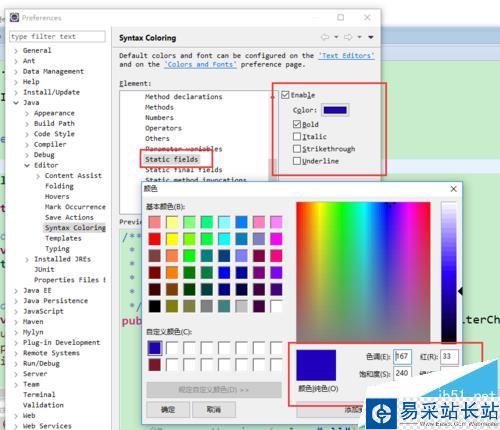Select Syntax Coloring in tree
The image size is (500, 430).
coord(75,228)
